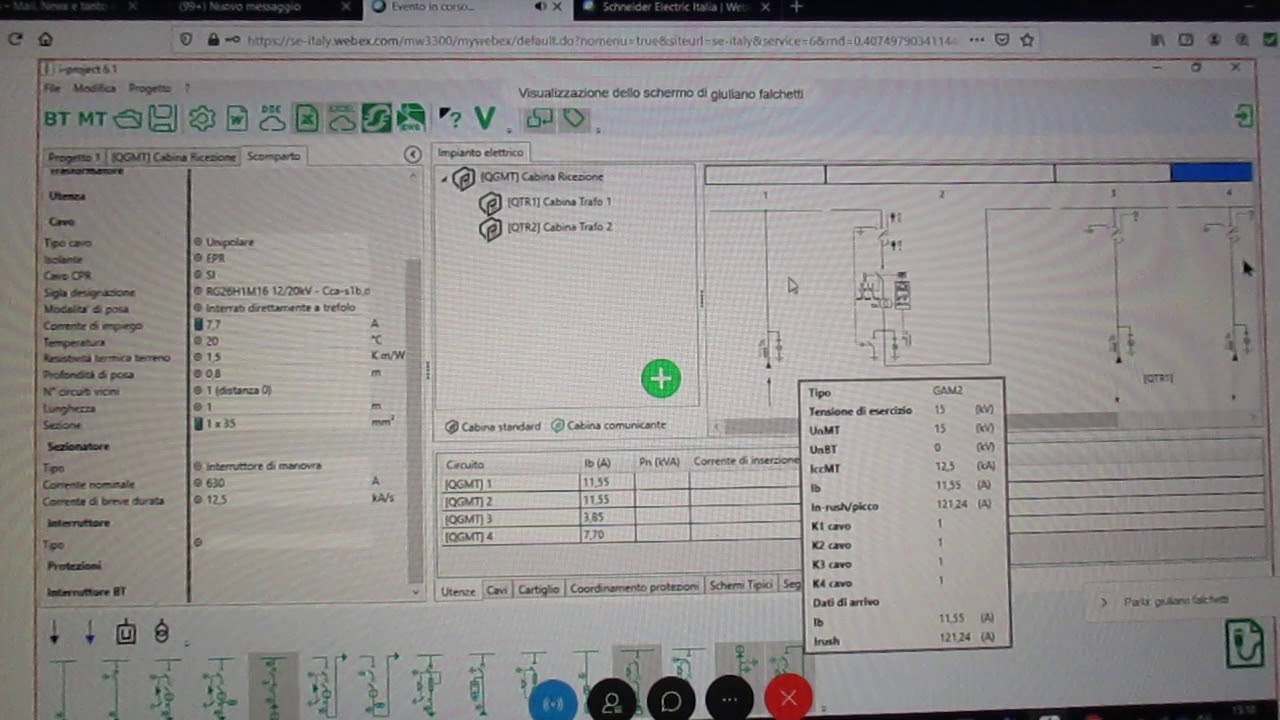This screenshot has width=1280, height=720.
Task: Click the Tipo cavo Unipolare value
Action: click(230, 243)
